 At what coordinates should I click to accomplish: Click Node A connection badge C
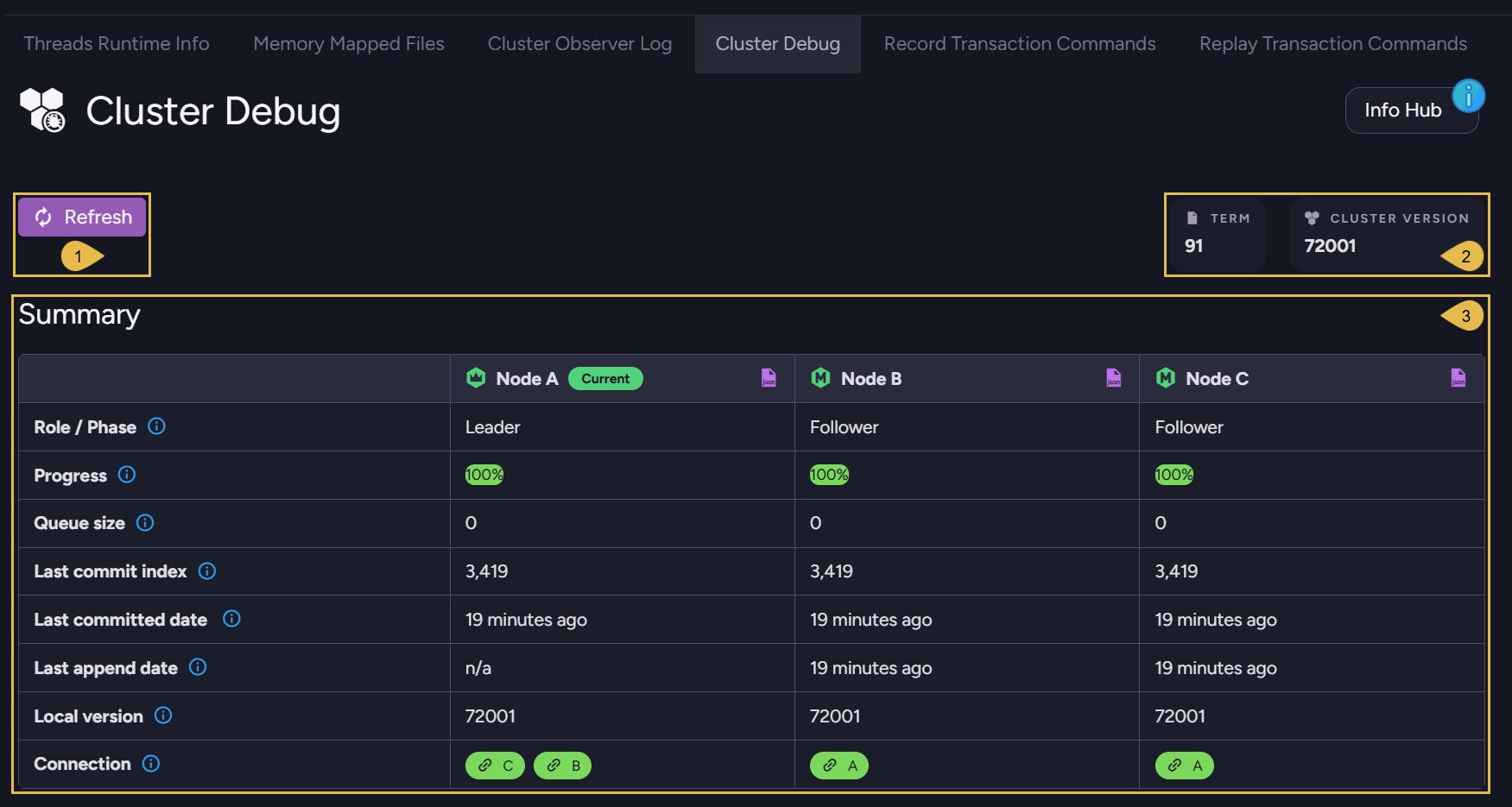tap(495, 766)
